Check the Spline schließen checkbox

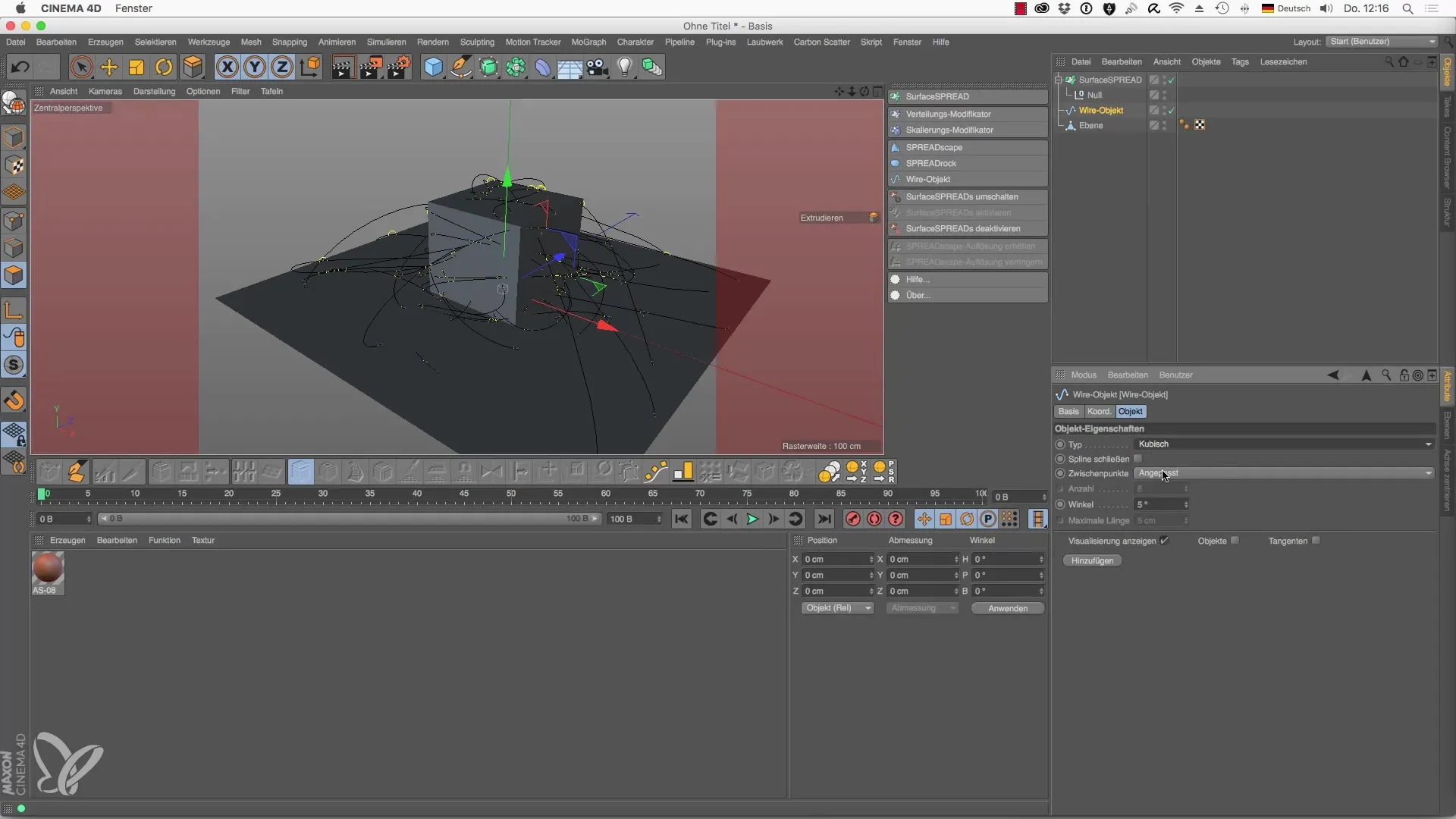[1137, 459]
